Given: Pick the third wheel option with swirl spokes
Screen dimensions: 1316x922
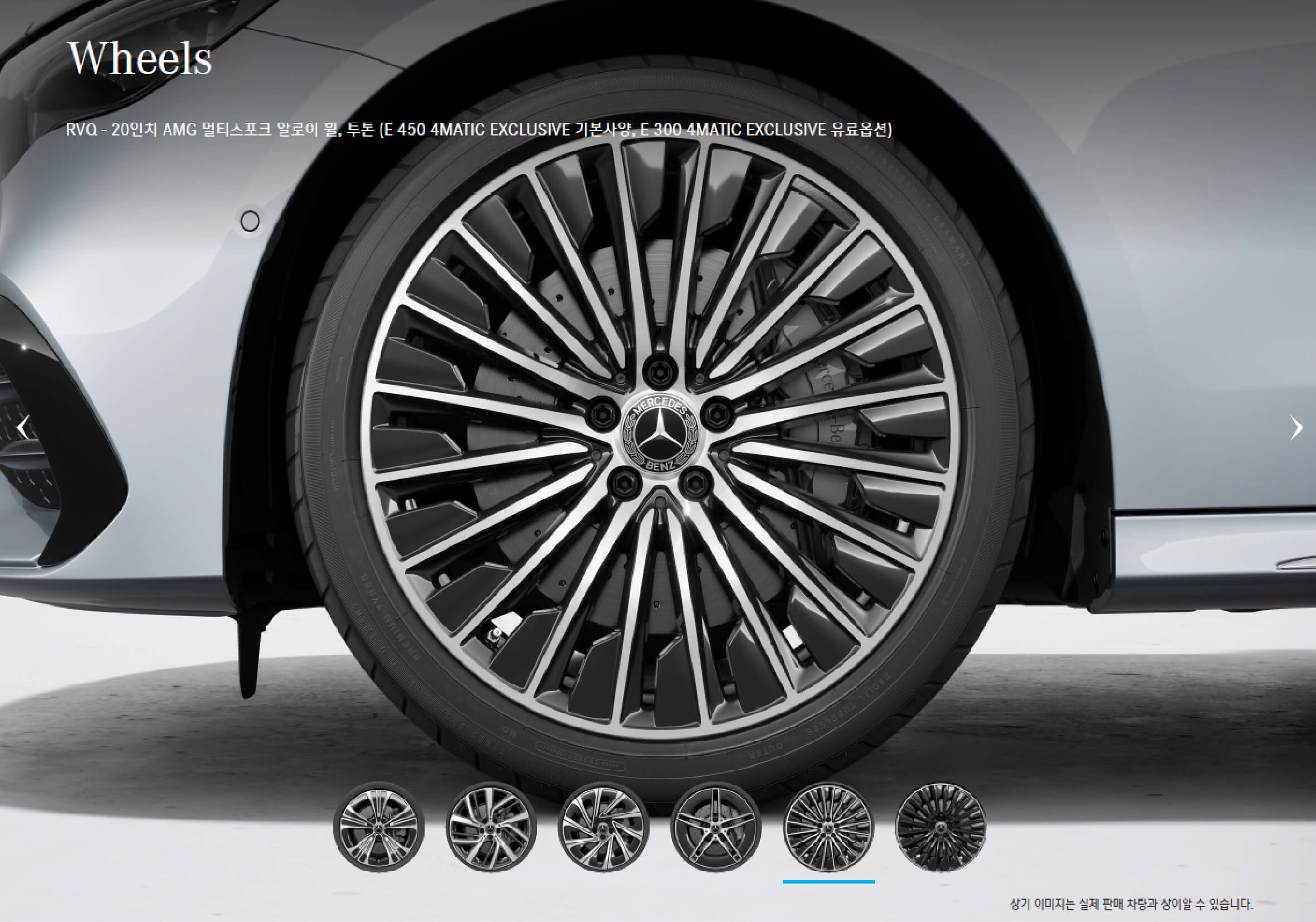Looking at the screenshot, I should tap(603, 827).
